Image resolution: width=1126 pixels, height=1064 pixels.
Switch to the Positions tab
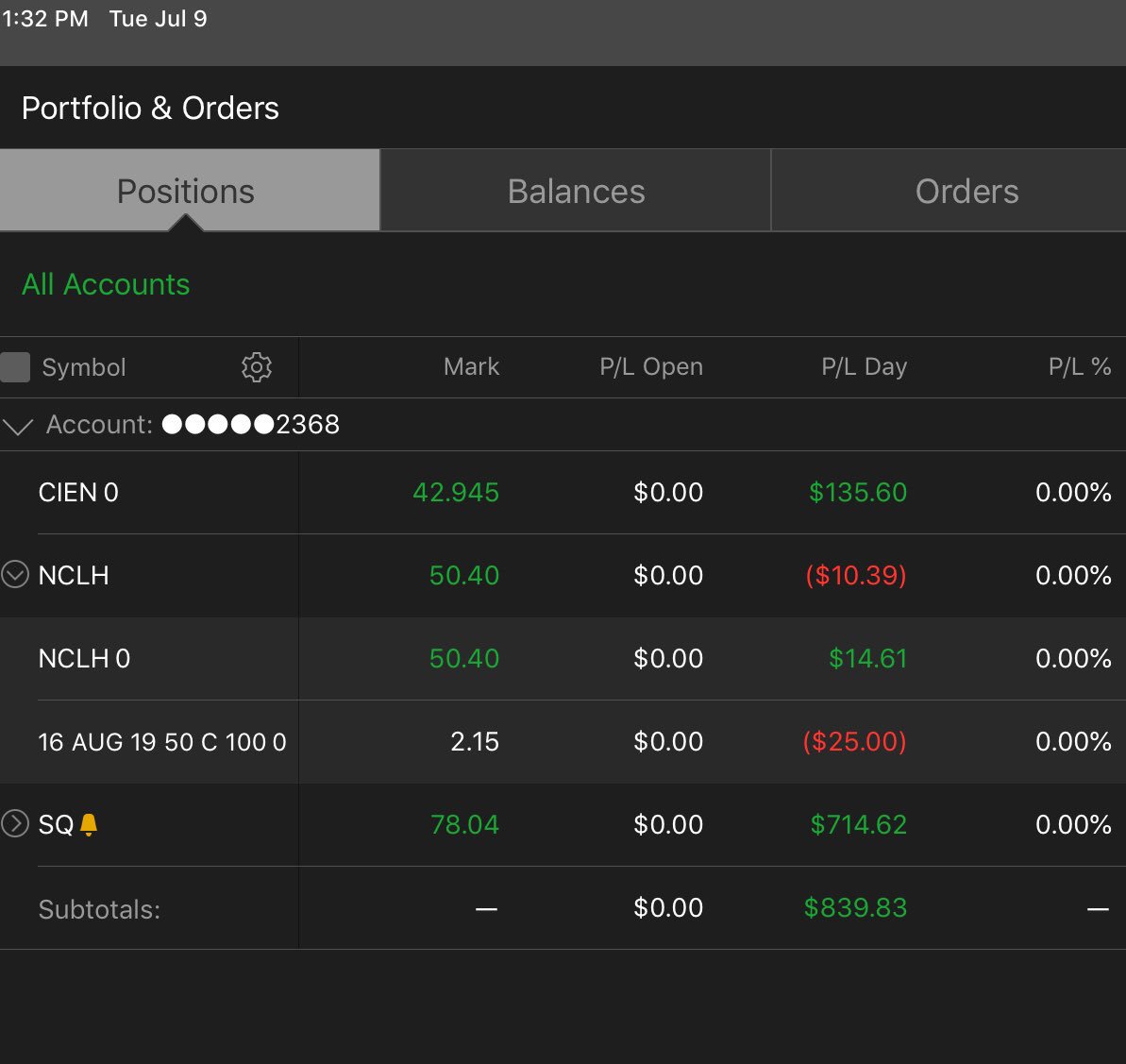190,191
